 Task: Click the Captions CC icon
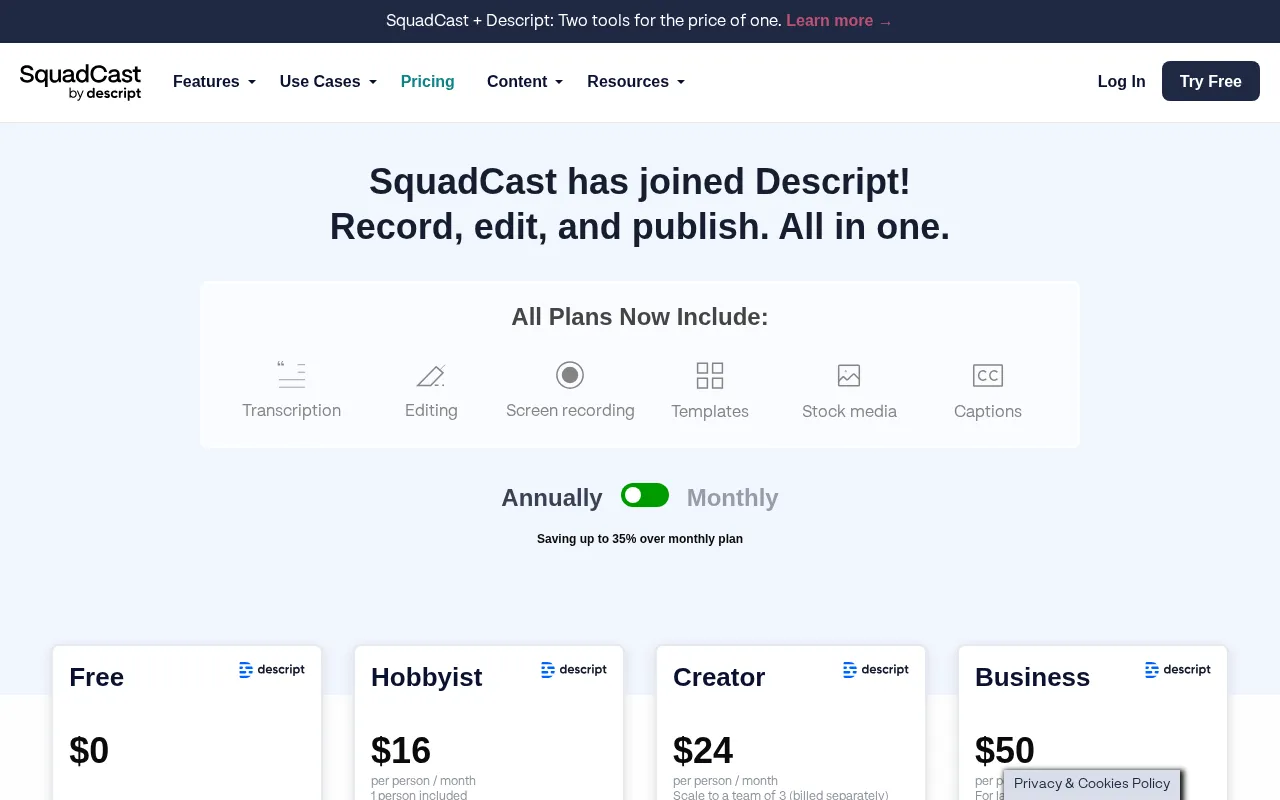(x=988, y=376)
